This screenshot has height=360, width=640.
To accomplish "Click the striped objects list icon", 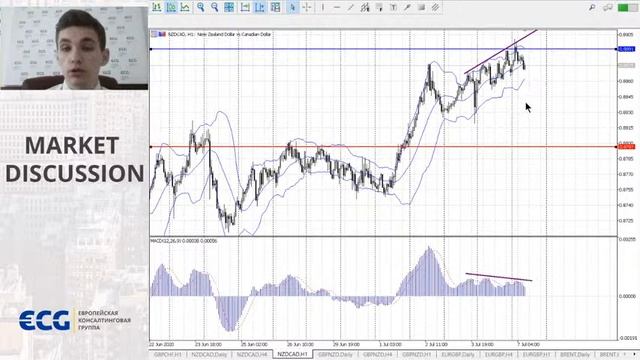I will [x=436, y=7].
